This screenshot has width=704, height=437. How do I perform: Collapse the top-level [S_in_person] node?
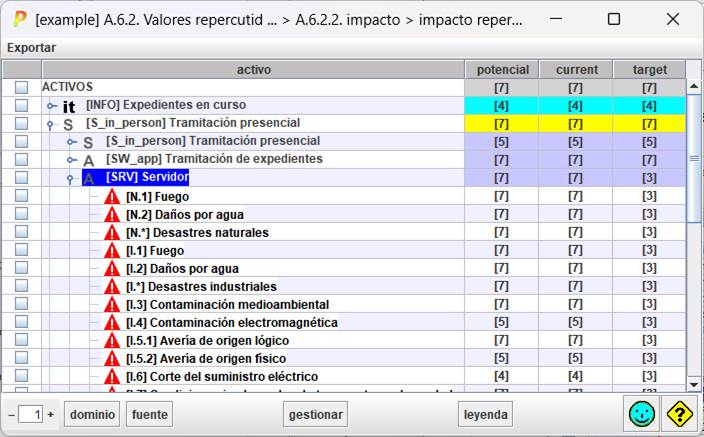(x=50, y=125)
